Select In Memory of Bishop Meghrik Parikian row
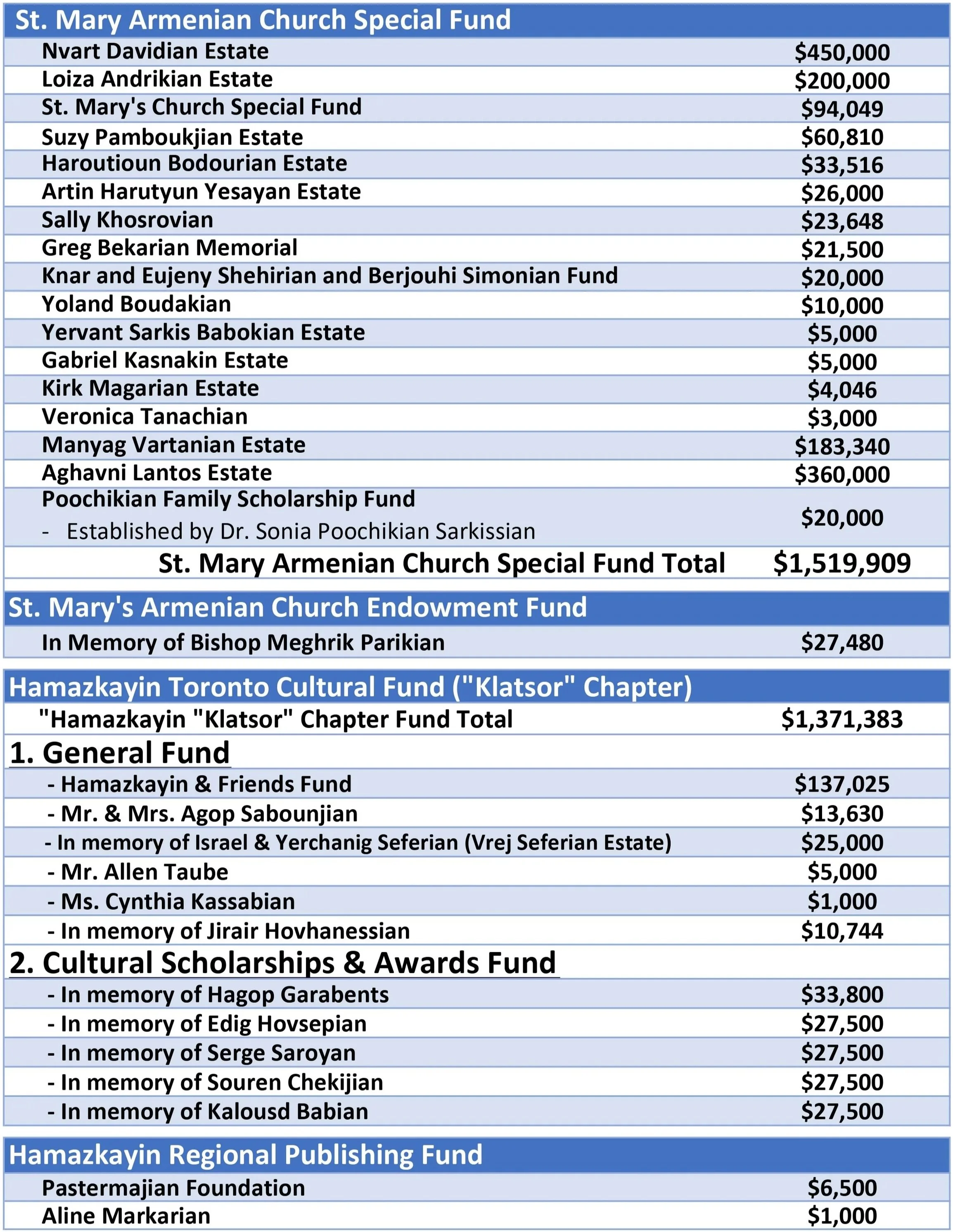 pos(243,643)
